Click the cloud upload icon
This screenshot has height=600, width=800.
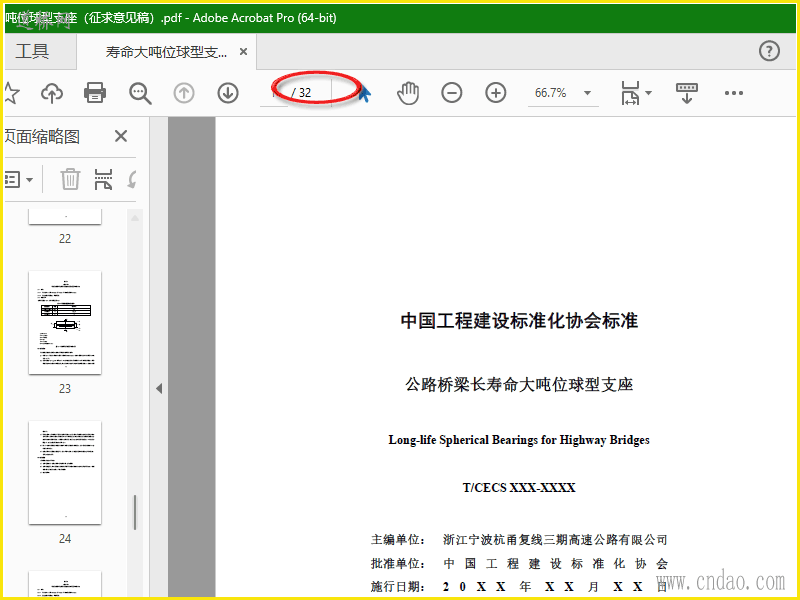click(x=52, y=93)
